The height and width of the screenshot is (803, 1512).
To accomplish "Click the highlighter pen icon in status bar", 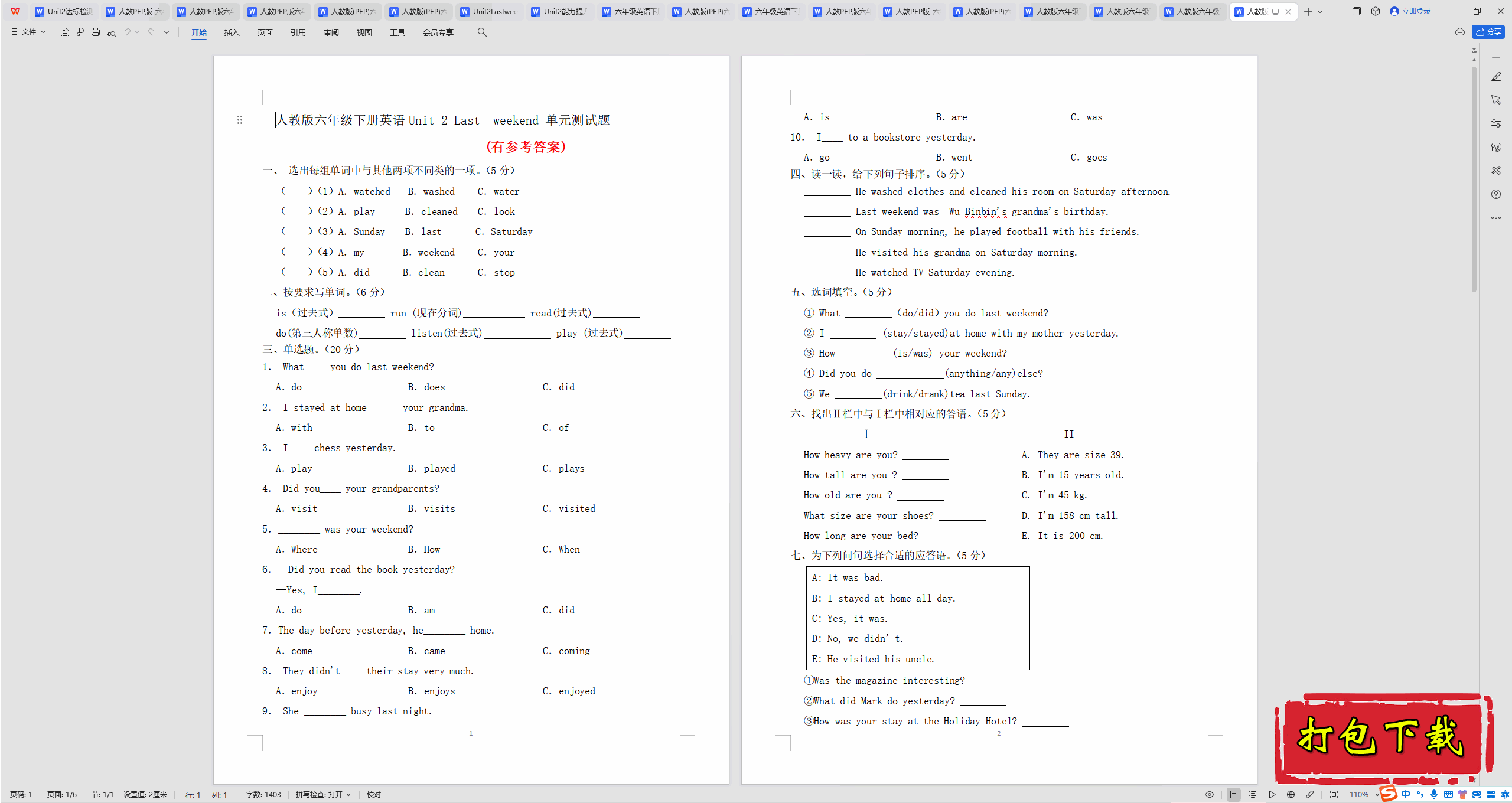I will click(1310, 795).
